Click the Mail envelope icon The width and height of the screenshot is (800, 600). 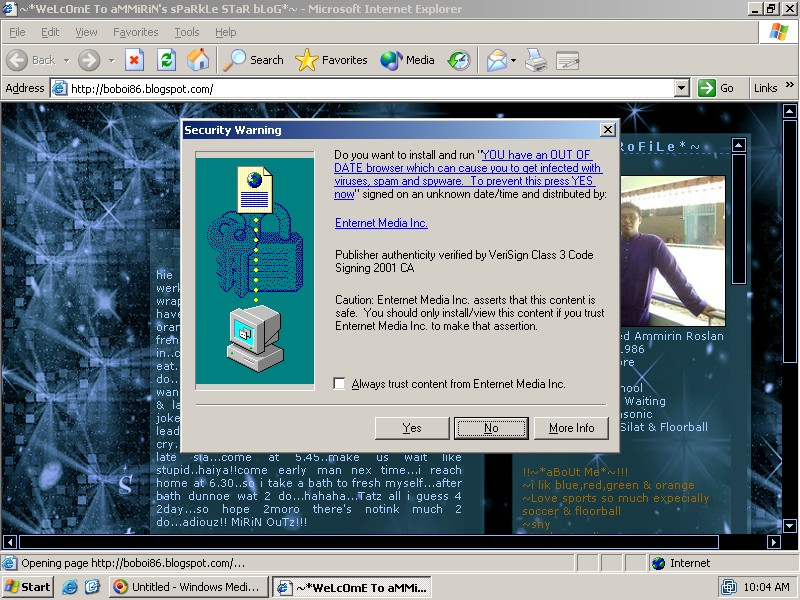coord(496,60)
